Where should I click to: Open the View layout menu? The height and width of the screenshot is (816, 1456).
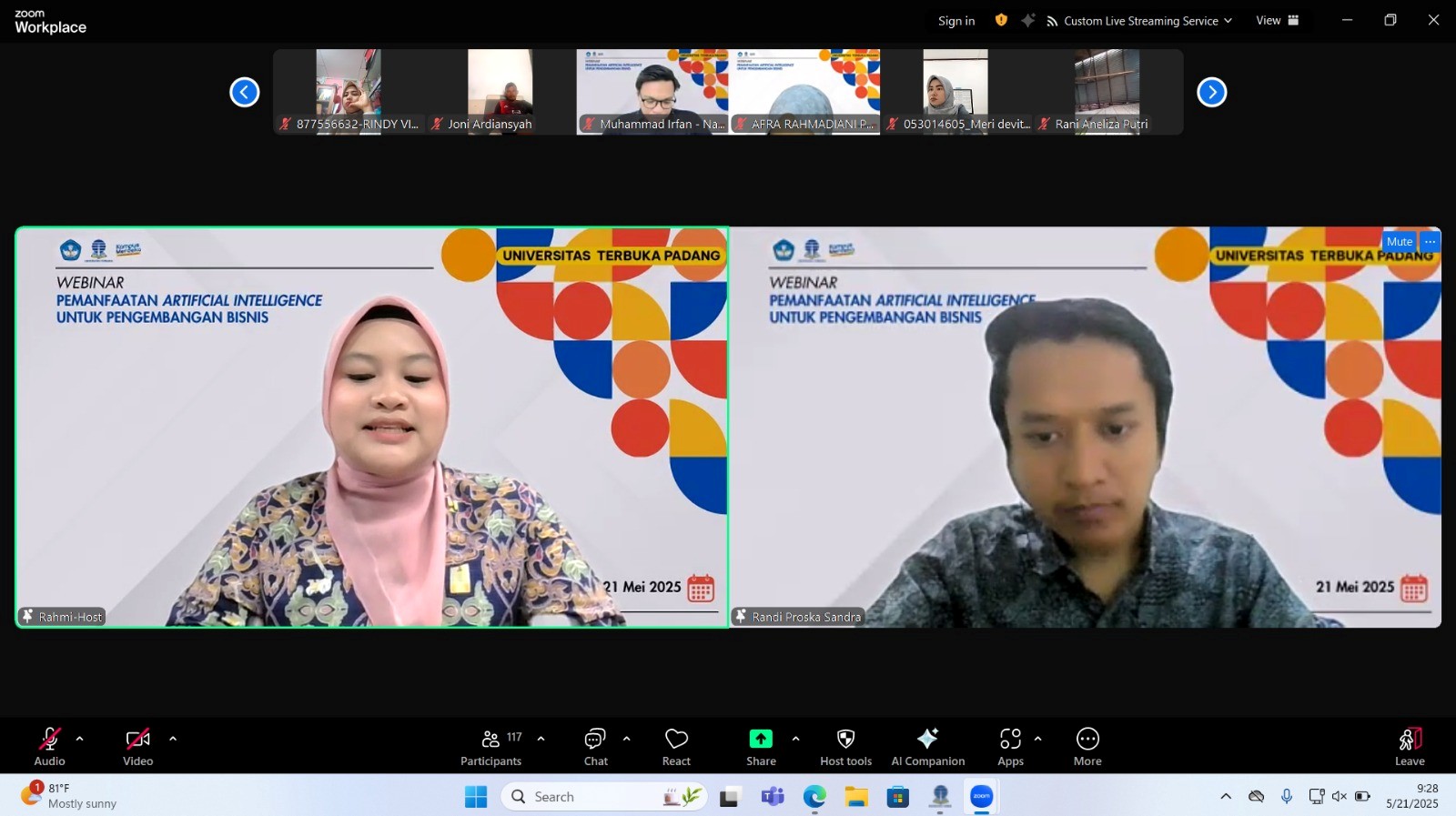(1277, 21)
